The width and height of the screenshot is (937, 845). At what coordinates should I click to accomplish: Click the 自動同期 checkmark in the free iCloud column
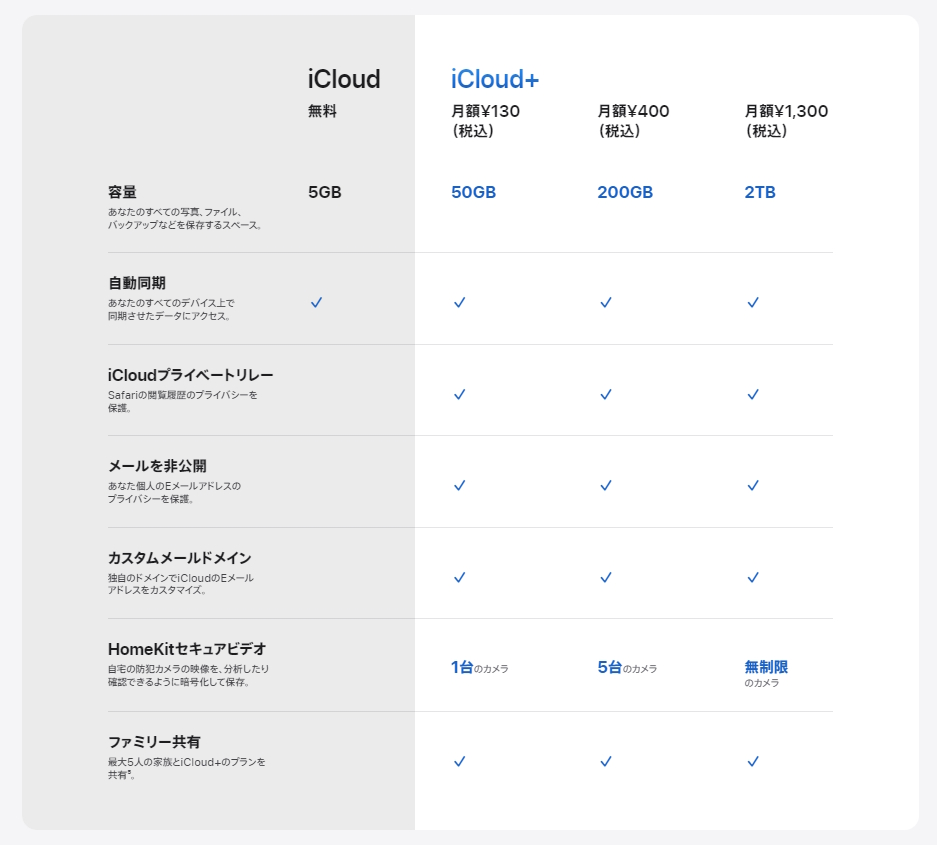317,302
